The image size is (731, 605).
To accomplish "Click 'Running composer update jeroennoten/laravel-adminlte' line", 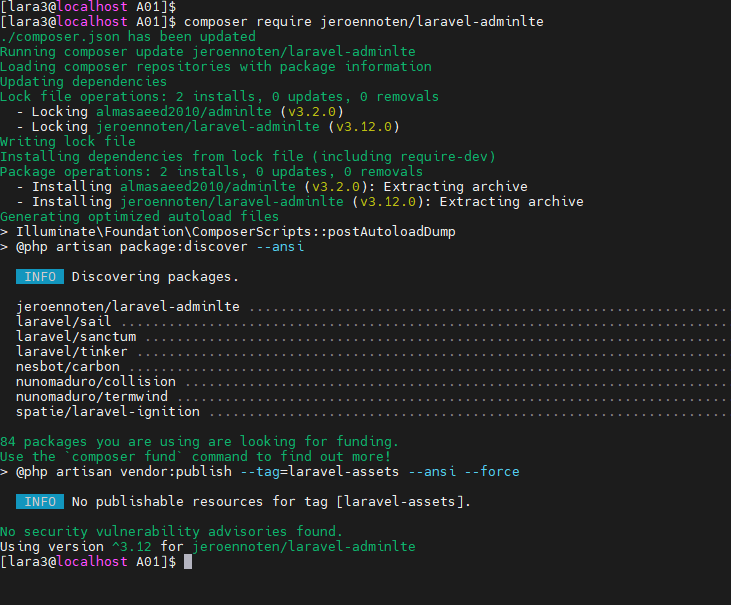I will click(x=208, y=52).
